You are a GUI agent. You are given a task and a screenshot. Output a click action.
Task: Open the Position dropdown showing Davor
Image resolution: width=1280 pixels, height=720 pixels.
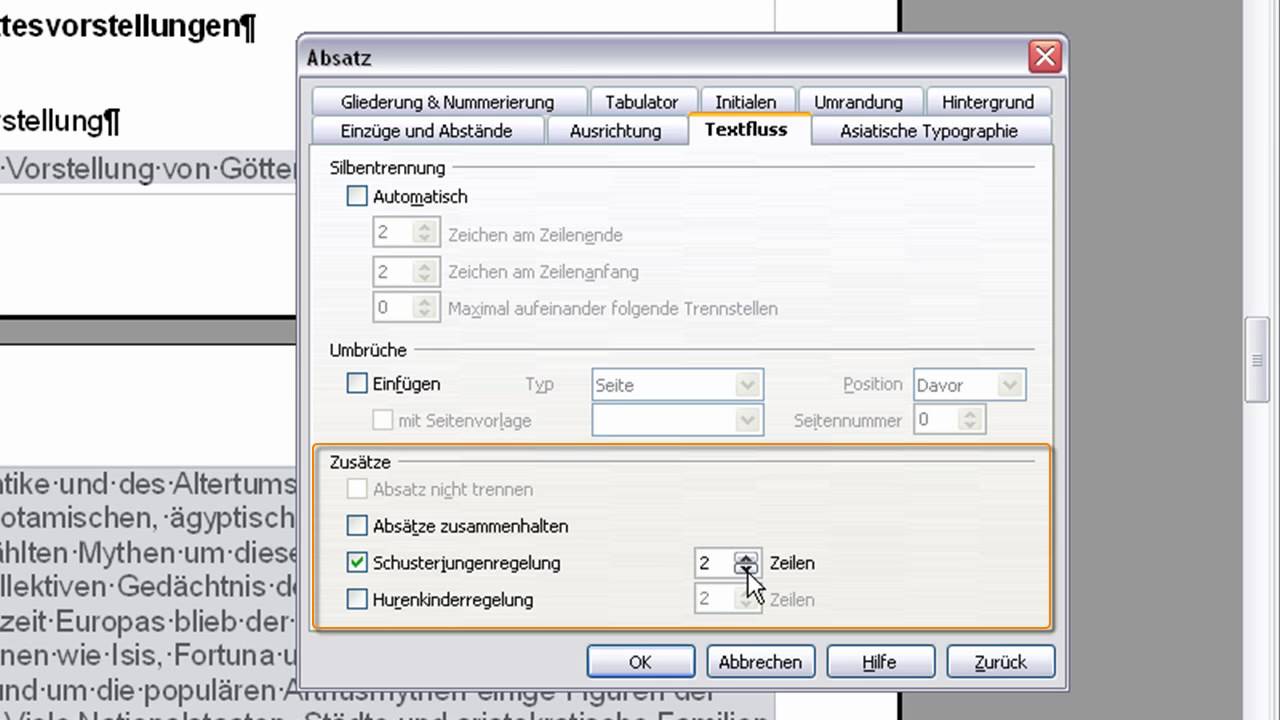[969, 385]
